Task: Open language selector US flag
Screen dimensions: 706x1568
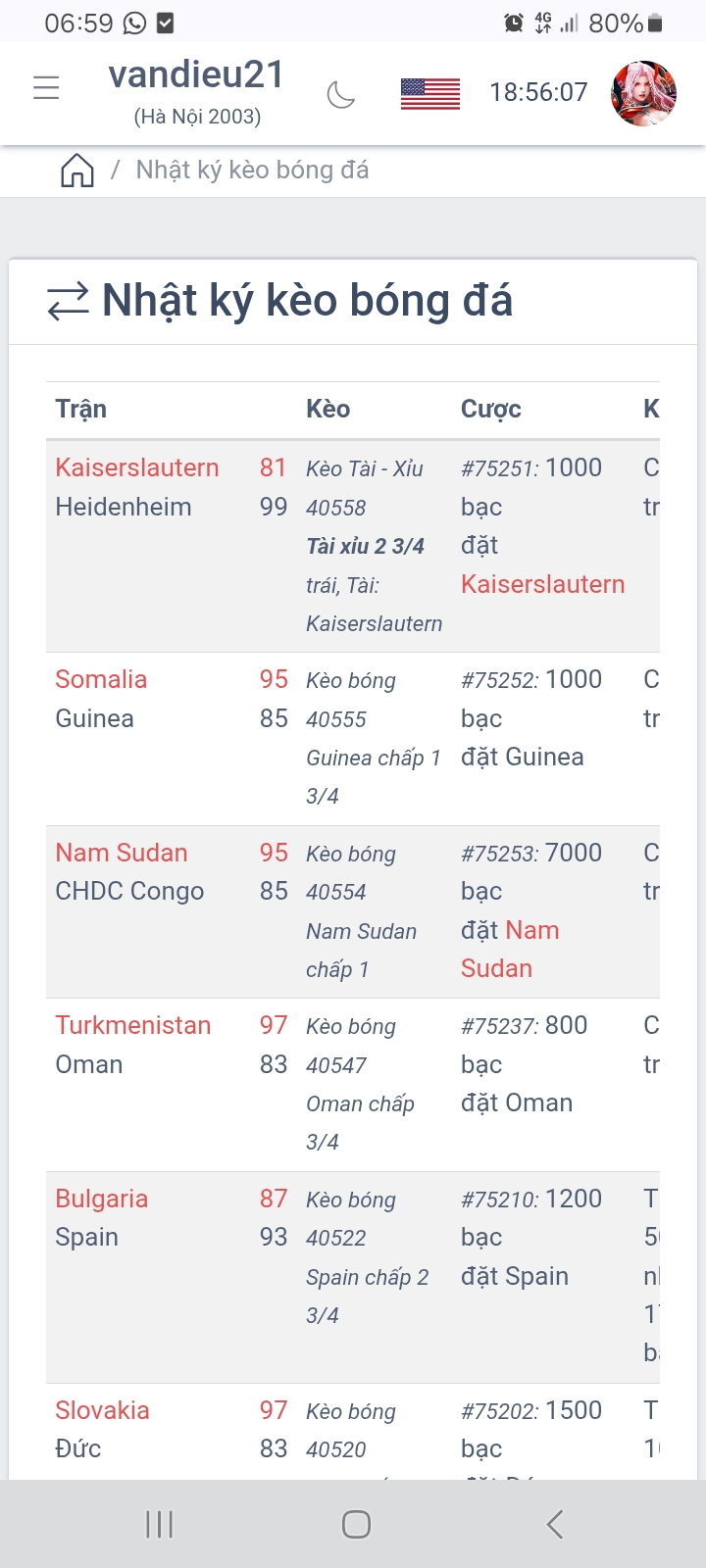Action: pos(430,93)
